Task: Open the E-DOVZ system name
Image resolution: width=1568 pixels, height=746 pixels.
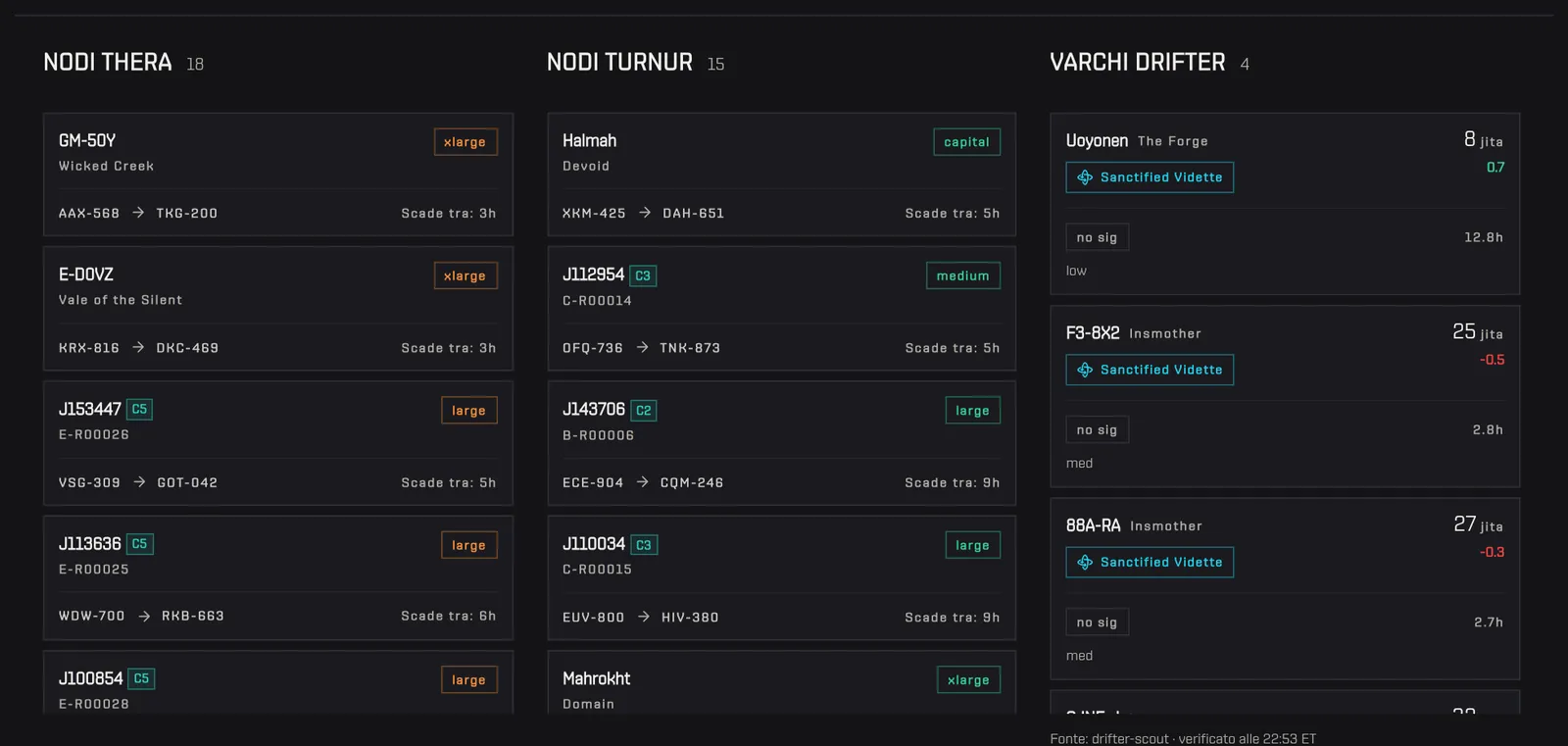Action: [x=86, y=275]
